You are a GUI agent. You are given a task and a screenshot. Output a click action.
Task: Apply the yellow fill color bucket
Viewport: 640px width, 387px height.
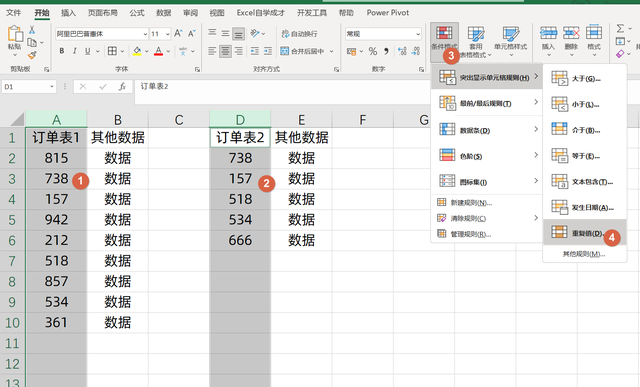tap(137, 51)
